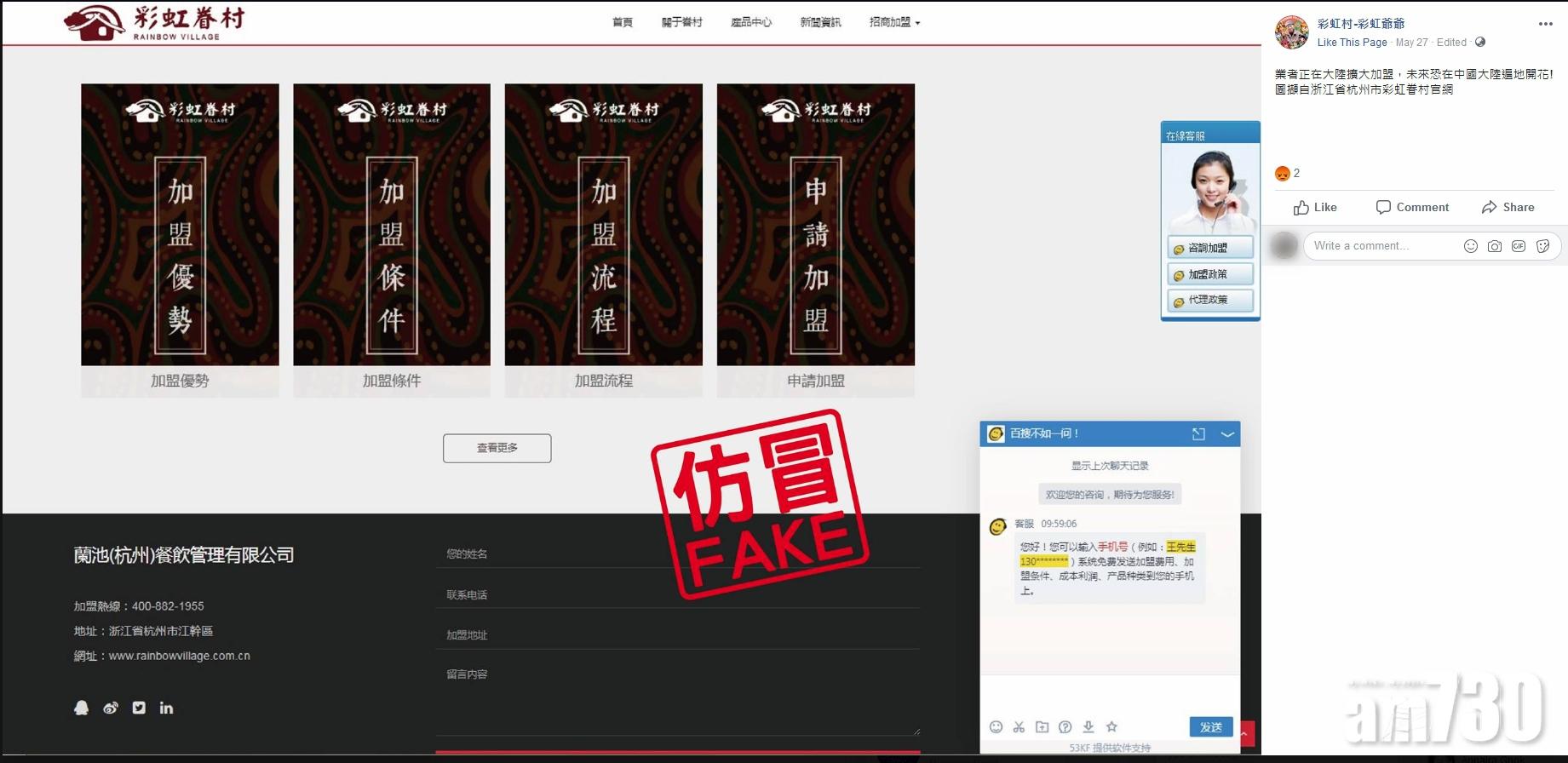Click the QQ penguin icon in footer
The height and width of the screenshot is (763, 1568).
click(x=82, y=708)
